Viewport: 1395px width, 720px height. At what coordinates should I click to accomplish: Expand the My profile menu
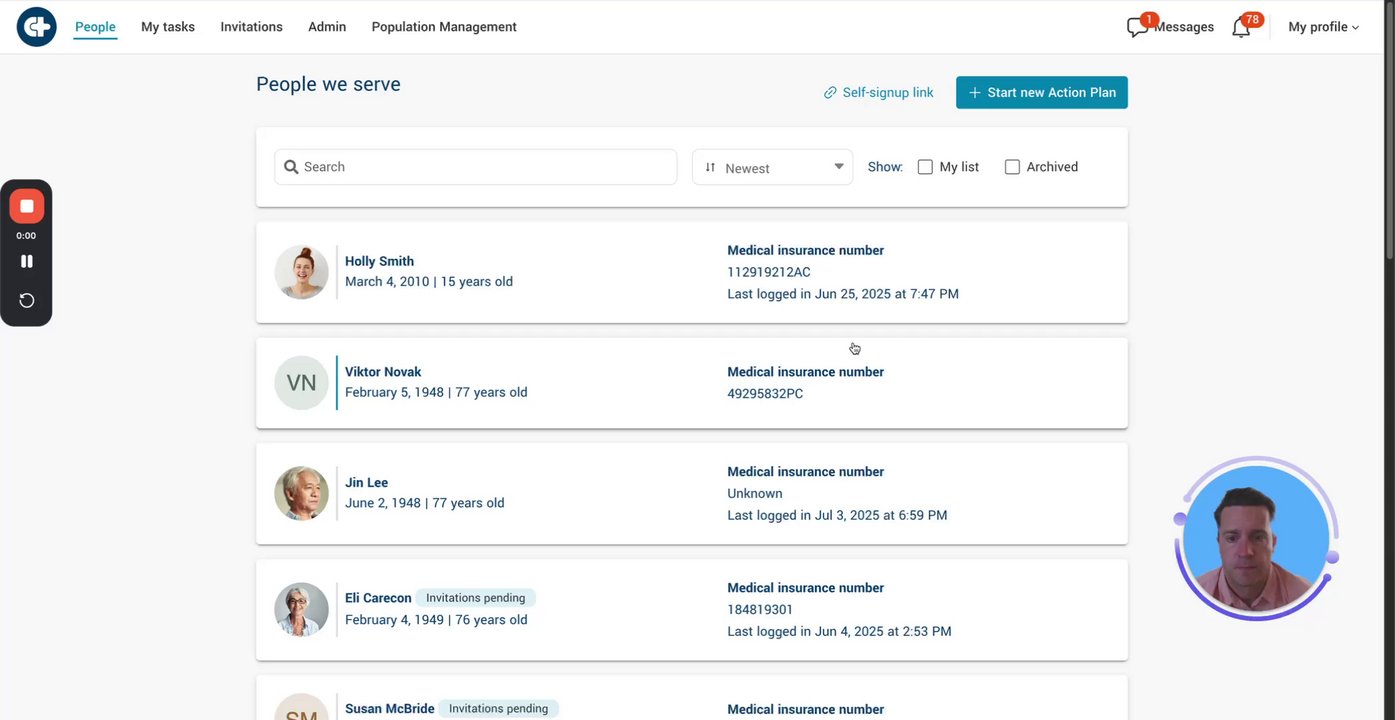point(1323,27)
